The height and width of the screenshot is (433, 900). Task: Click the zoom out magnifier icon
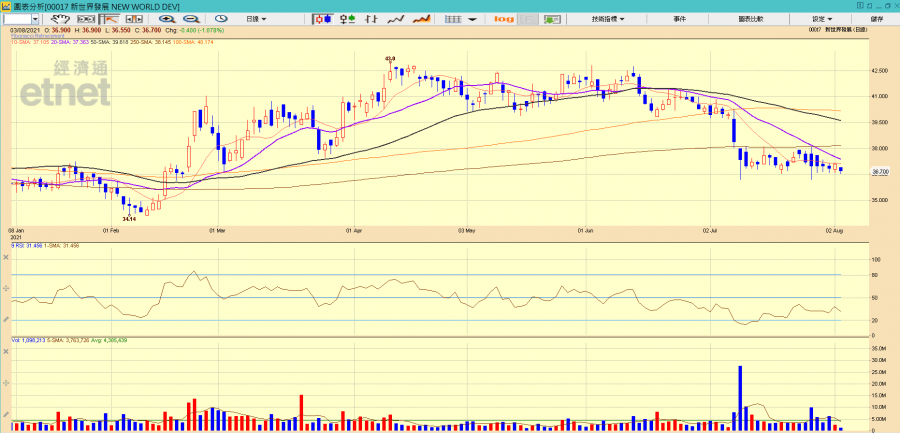(188, 19)
